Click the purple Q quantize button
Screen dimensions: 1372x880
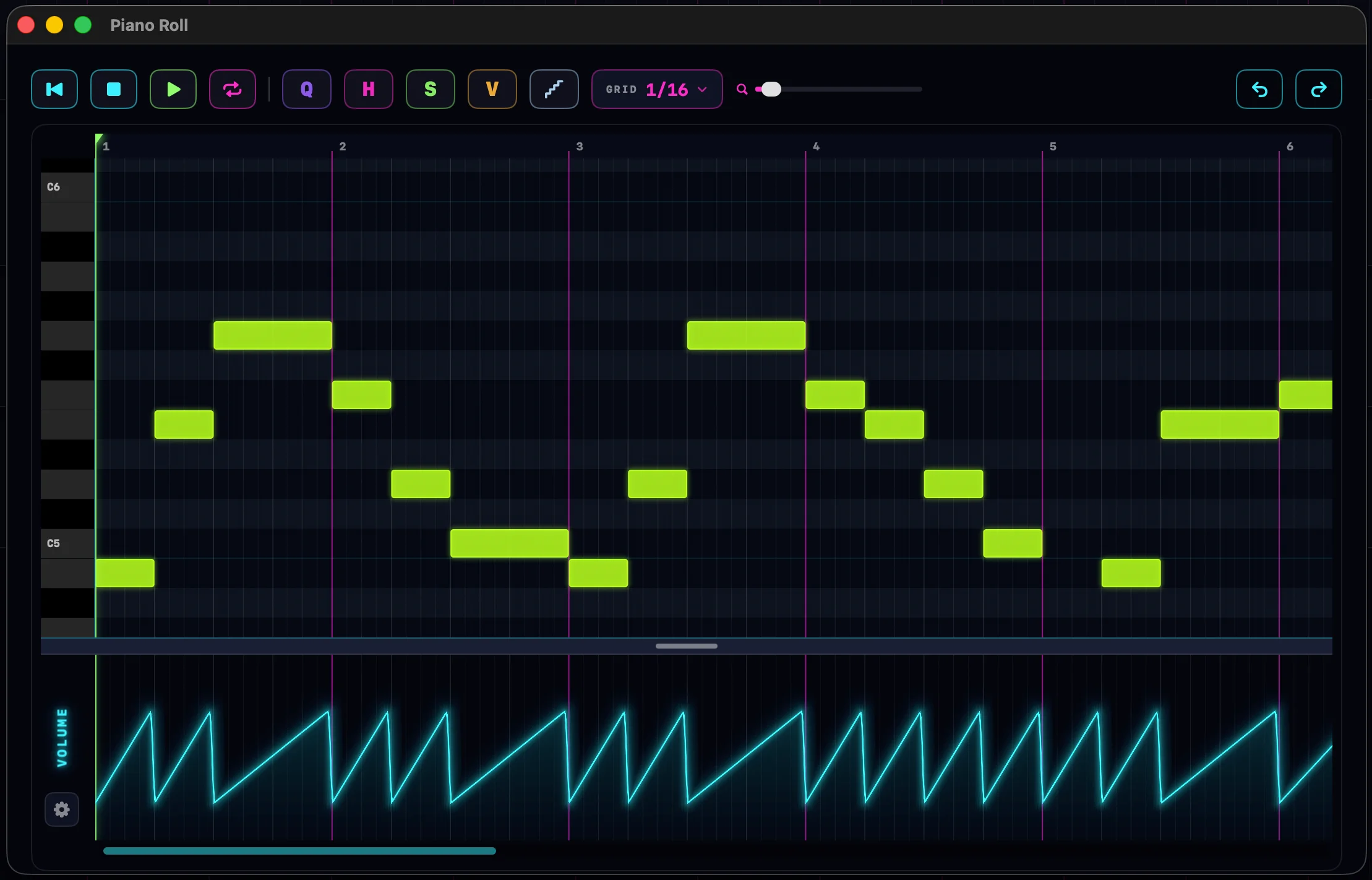[307, 89]
